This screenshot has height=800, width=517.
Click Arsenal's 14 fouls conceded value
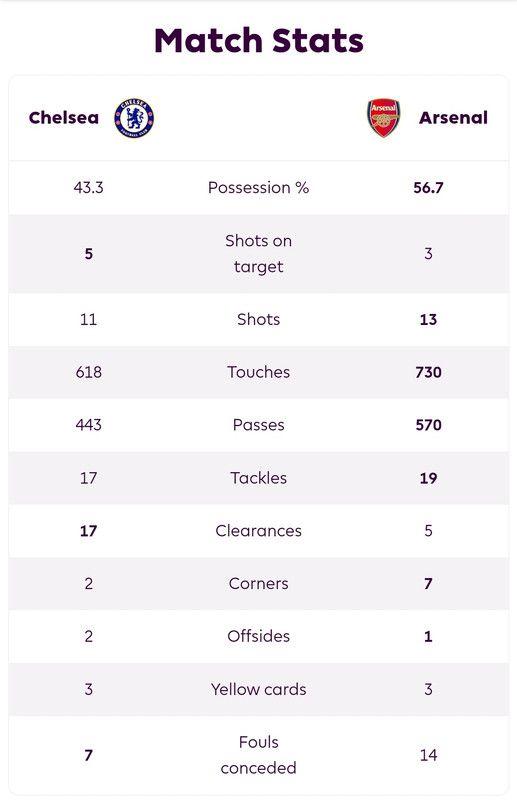428,755
